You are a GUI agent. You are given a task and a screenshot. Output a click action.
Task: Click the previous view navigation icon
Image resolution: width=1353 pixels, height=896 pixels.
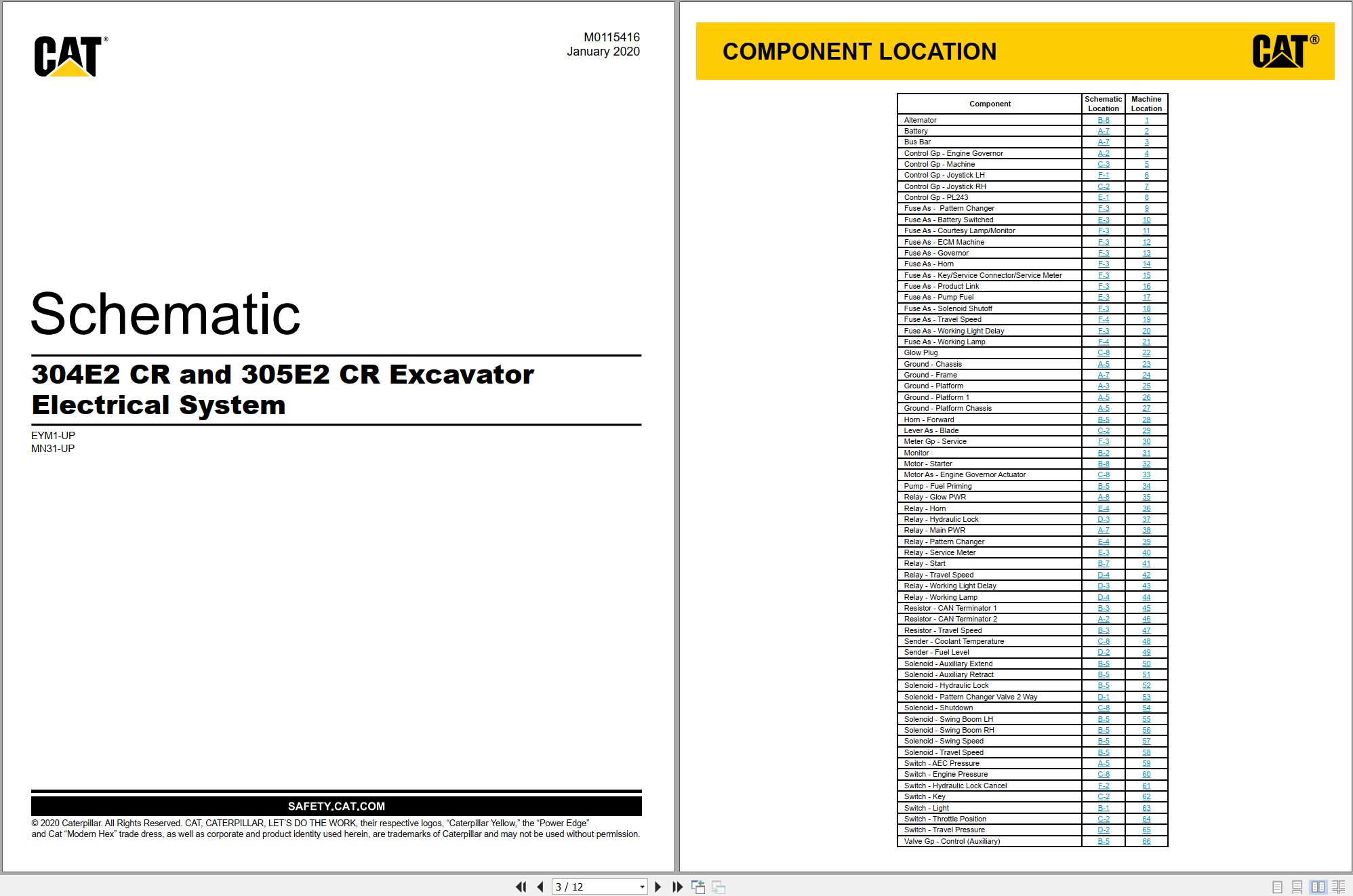point(698,887)
